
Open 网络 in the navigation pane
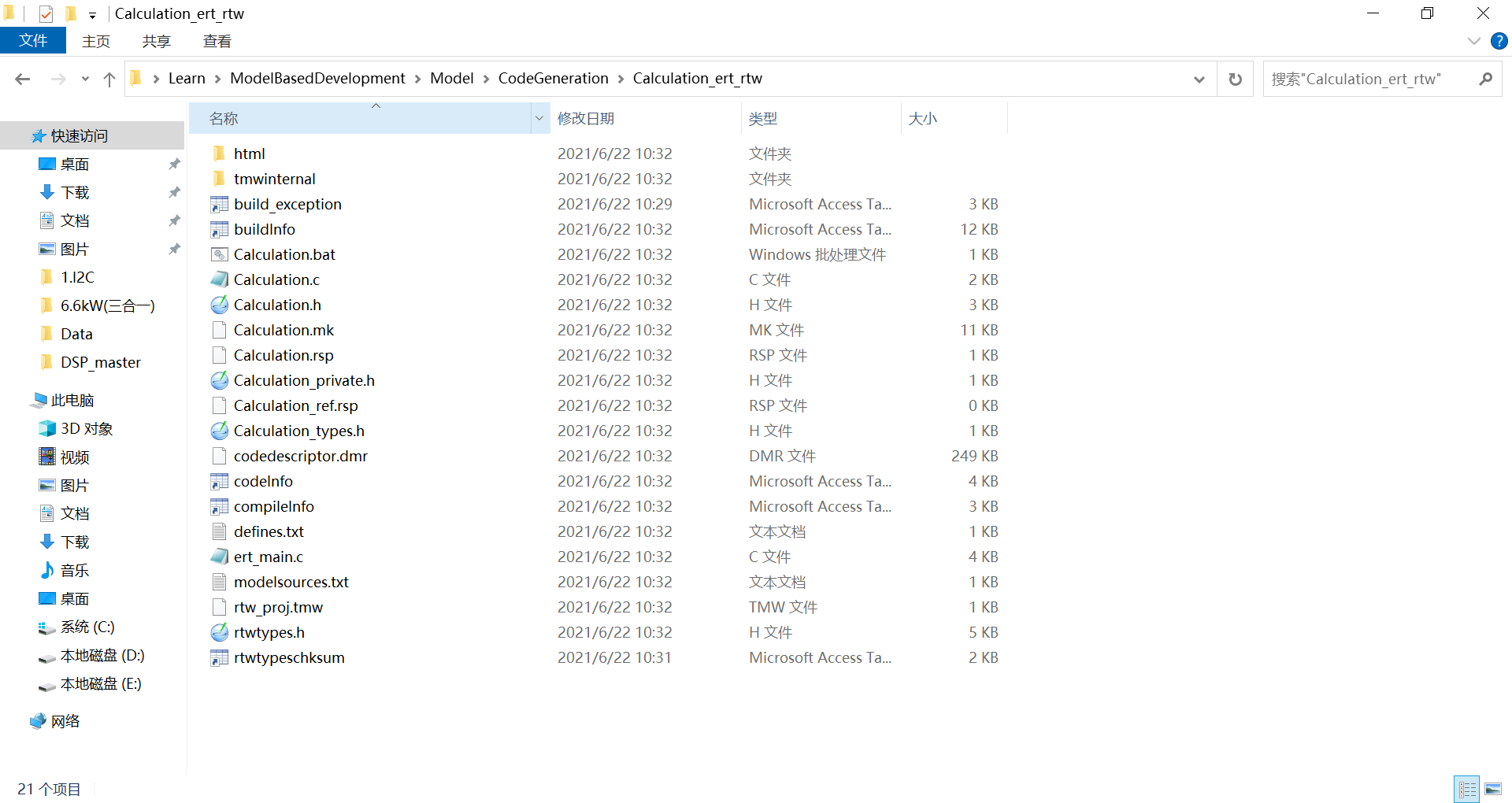65,721
